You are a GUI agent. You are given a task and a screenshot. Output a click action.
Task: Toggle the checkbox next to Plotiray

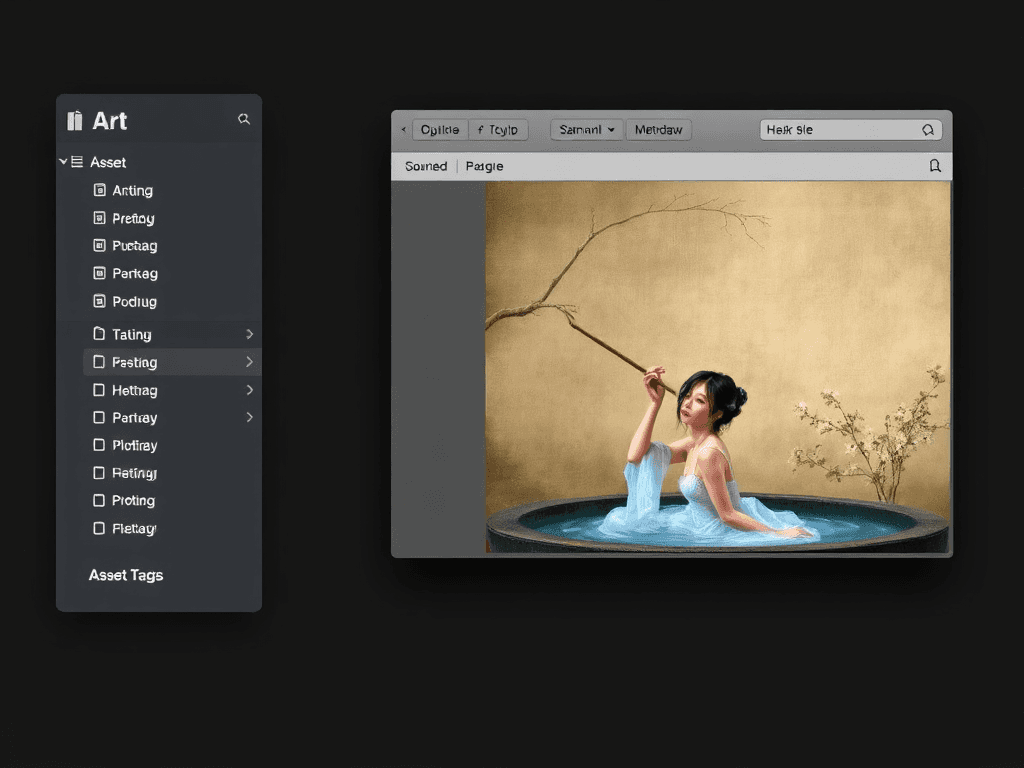[x=99, y=445]
